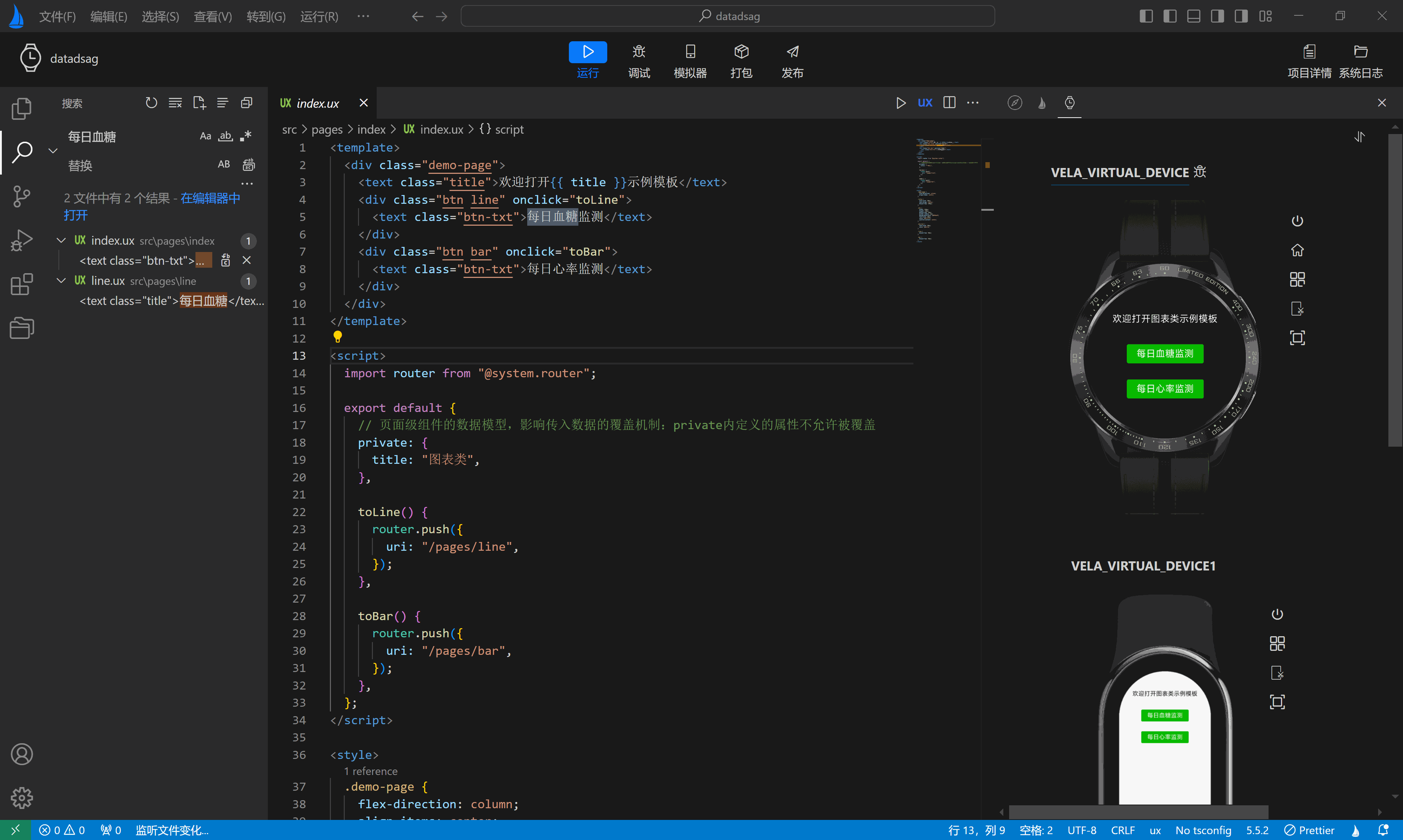Click 每日心率监测 on the round watch

coord(1165,388)
